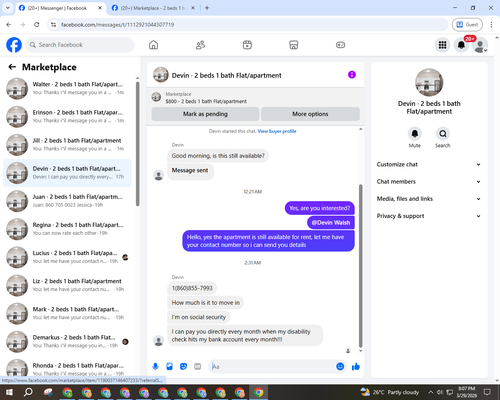Expand Privacy & support section

tap(429, 216)
